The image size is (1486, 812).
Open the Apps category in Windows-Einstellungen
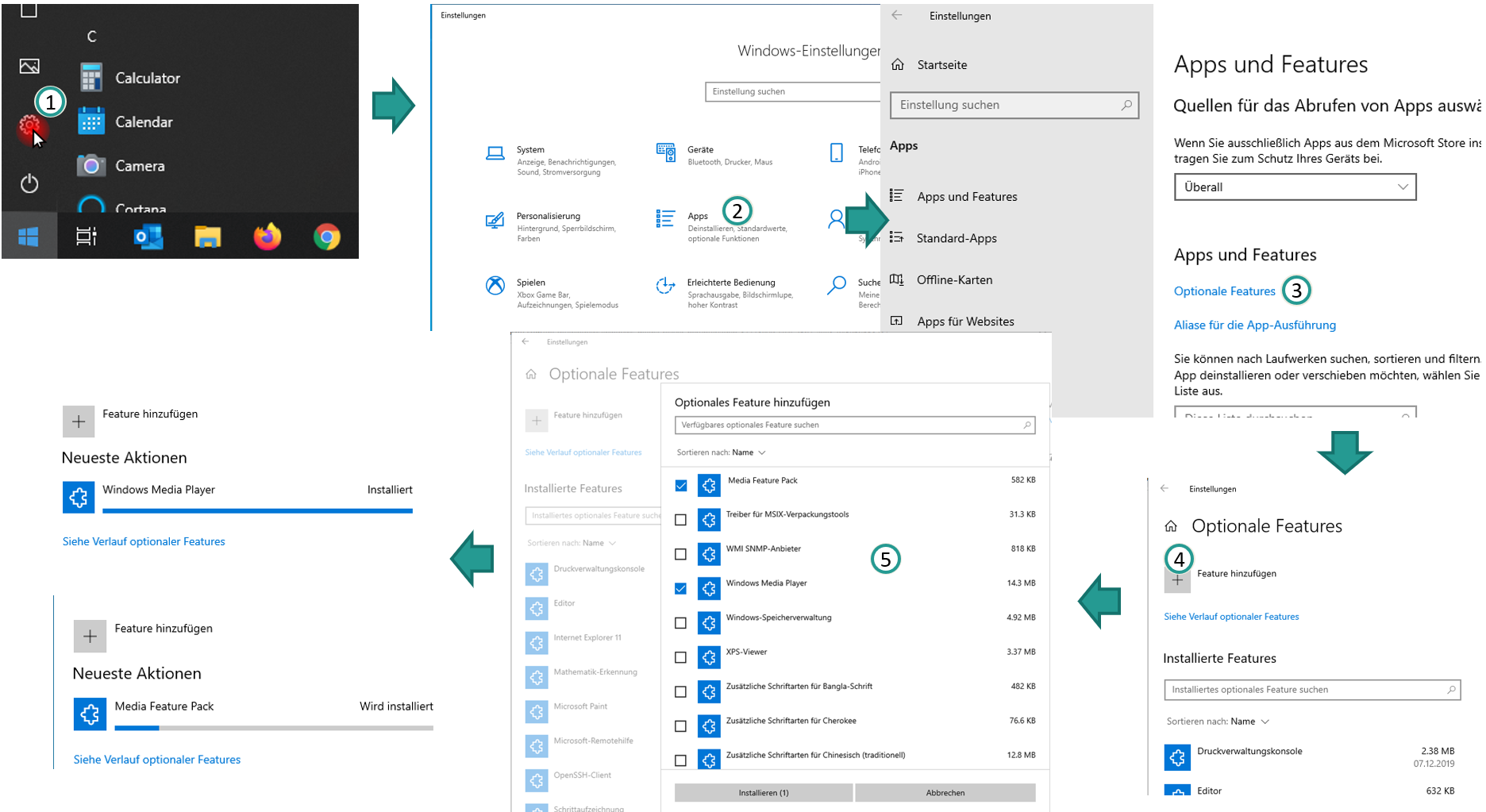click(x=722, y=226)
